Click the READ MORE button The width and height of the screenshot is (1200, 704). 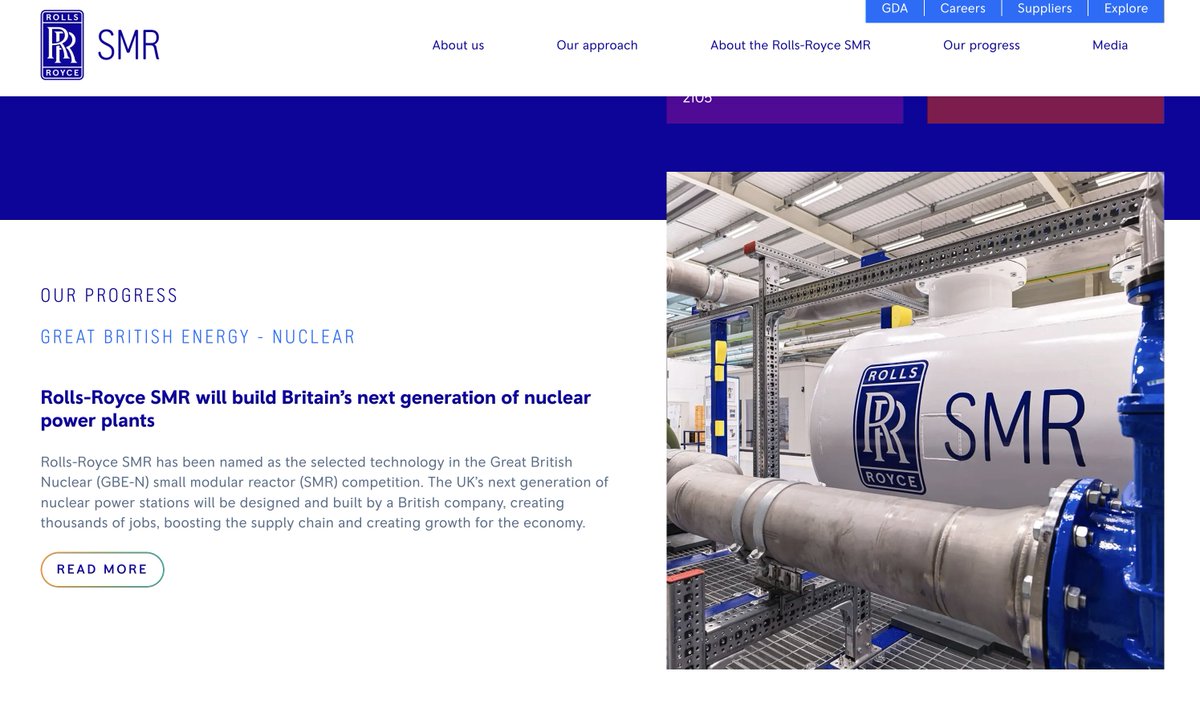tap(102, 569)
